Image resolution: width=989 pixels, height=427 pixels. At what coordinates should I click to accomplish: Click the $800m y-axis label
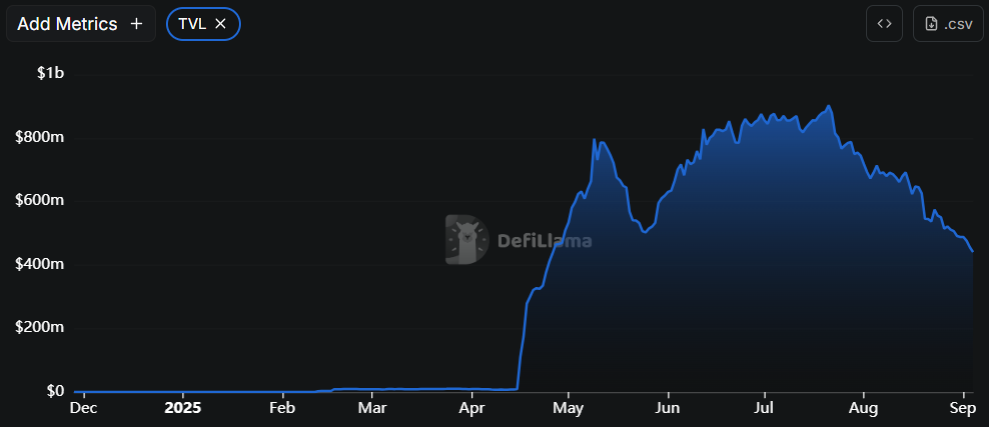coord(39,137)
